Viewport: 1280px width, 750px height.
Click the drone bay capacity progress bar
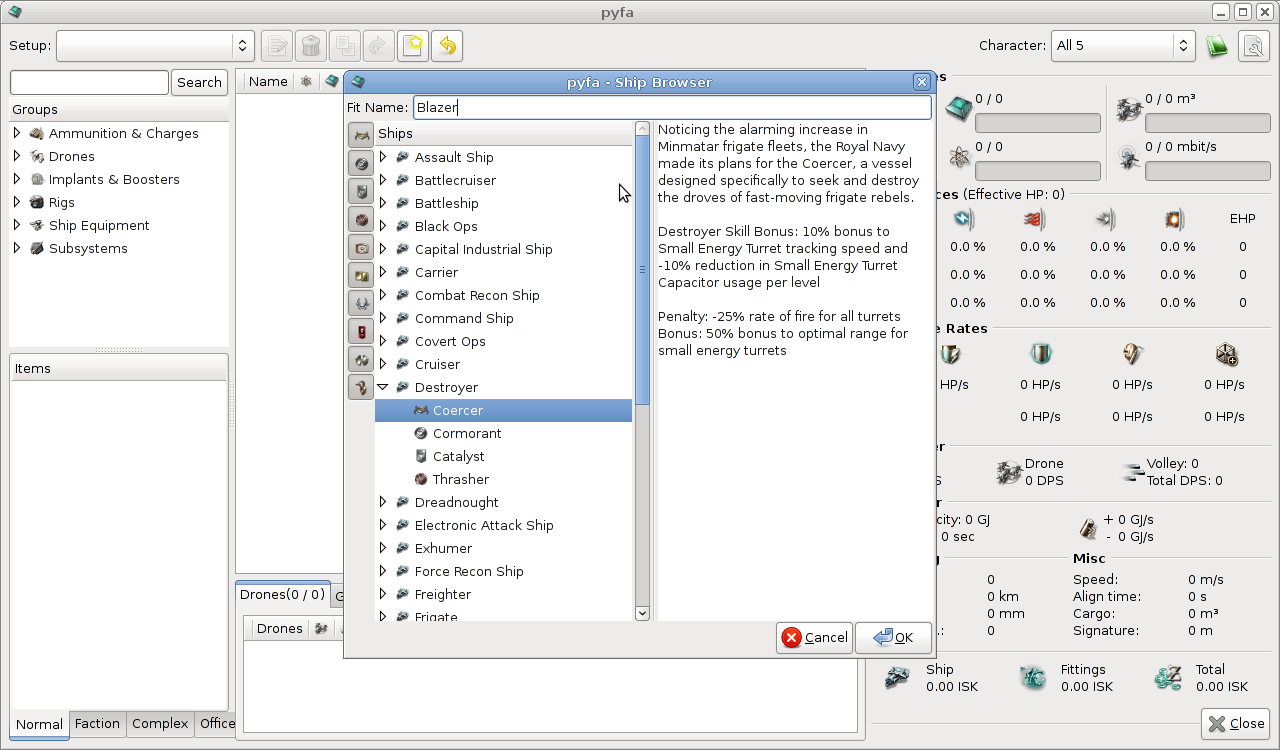click(1207, 123)
